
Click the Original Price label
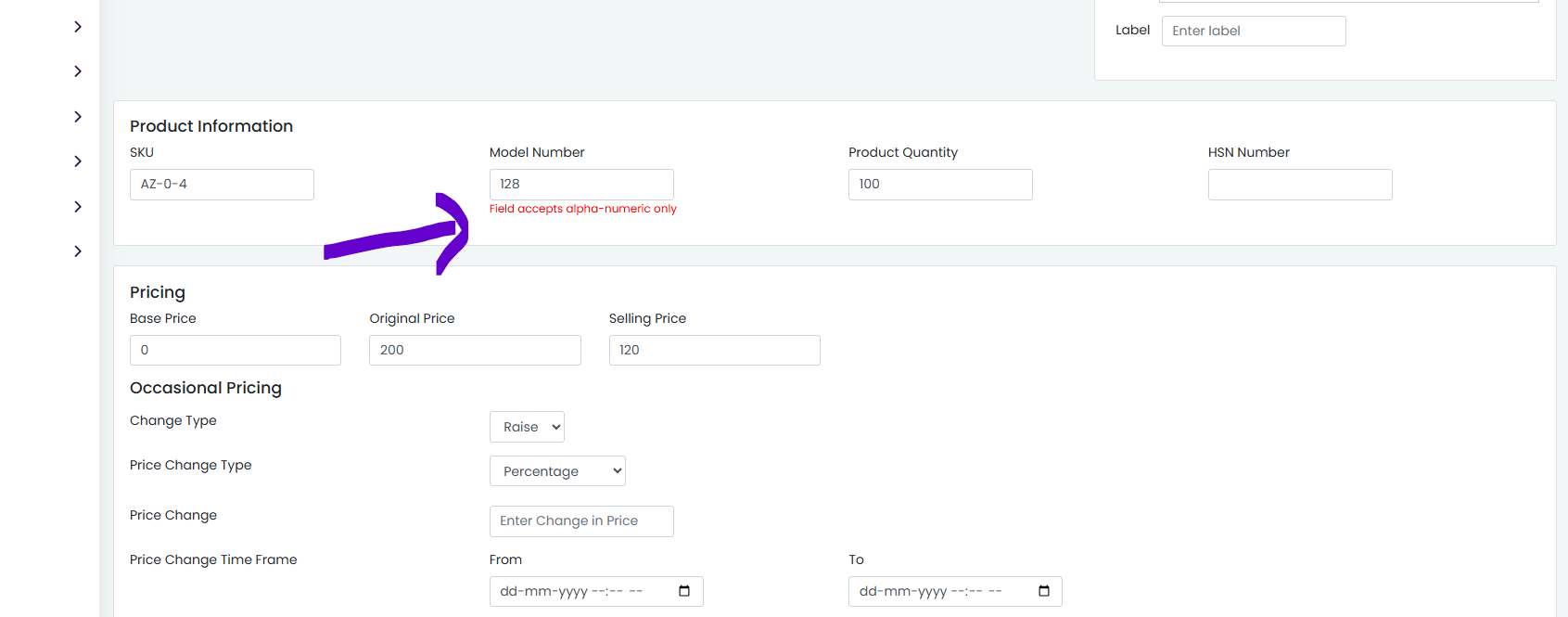coord(412,318)
